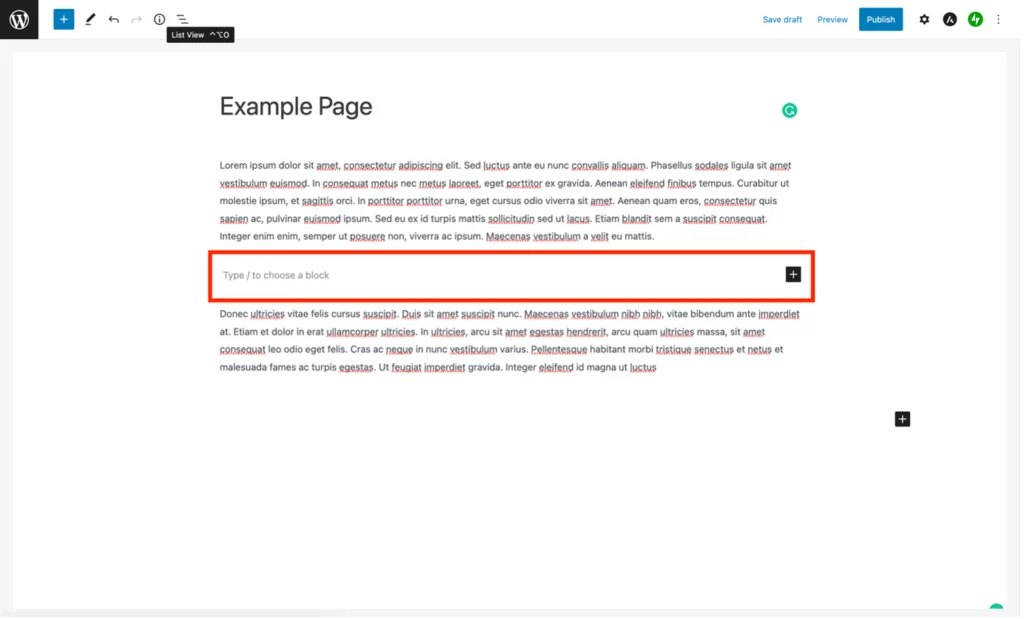Image resolution: width=1024 pixels, height=619 pixels.
Task: Open the Jetpack green lightning icon
Action: coord(976,20)
